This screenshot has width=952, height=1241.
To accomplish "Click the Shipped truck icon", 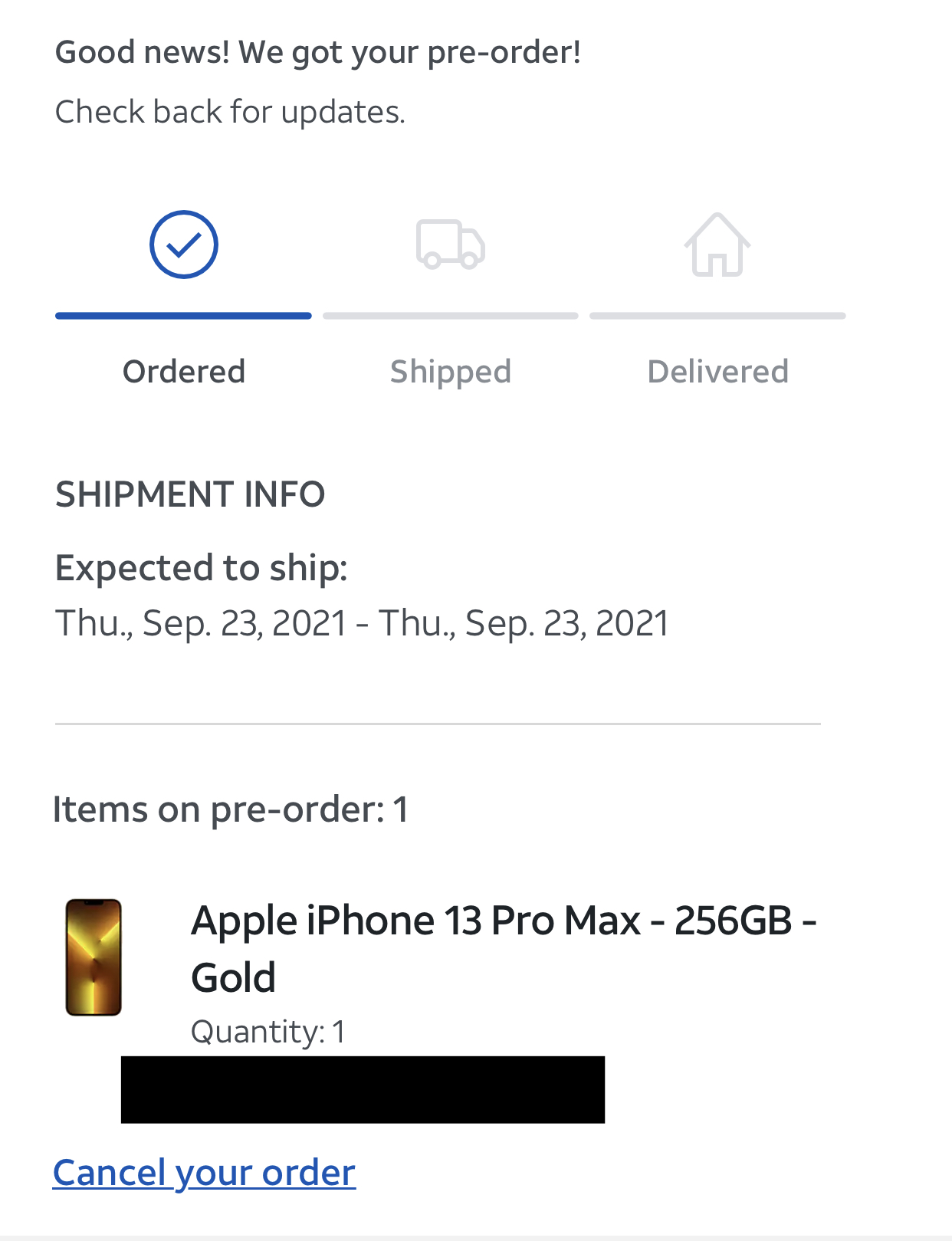I will coord(451,245).
